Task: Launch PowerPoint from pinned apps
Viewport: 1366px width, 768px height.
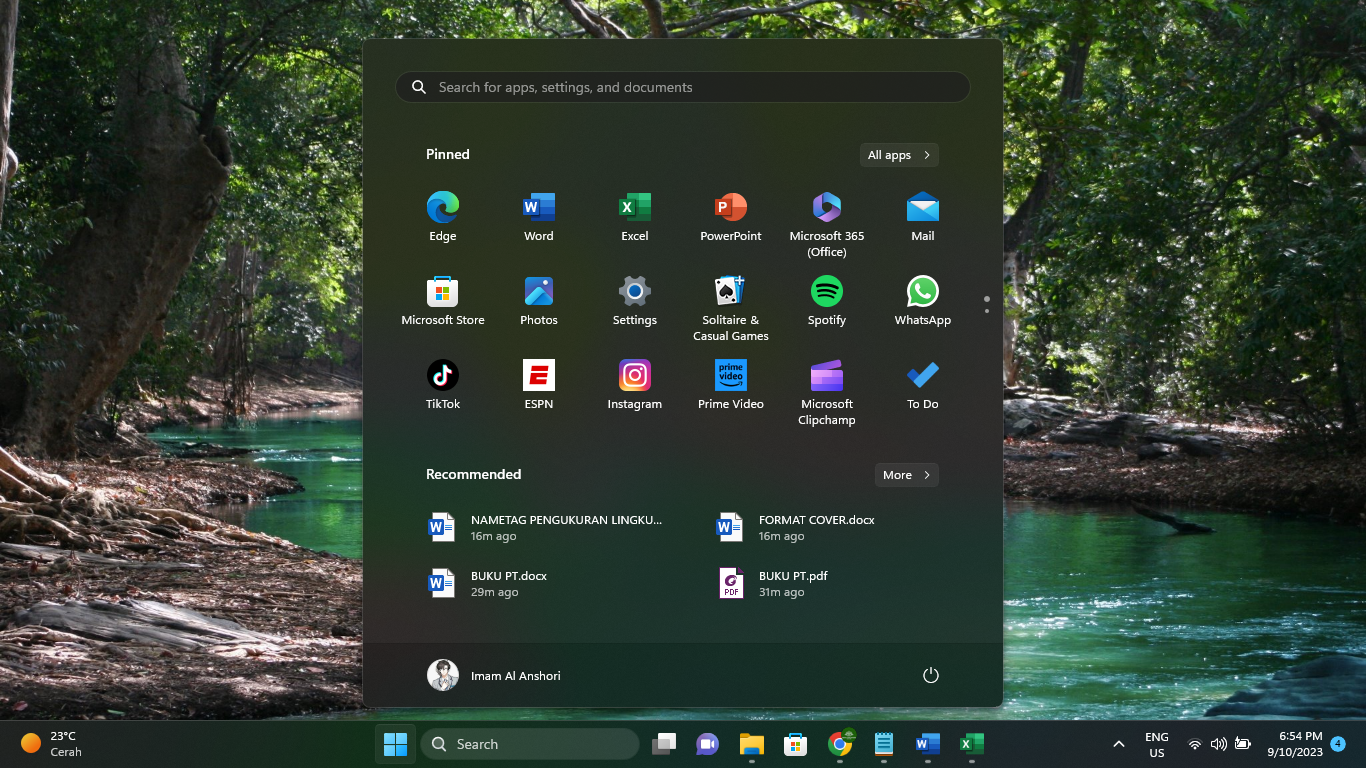Action: pyautogui.click(x=731, y=217)
